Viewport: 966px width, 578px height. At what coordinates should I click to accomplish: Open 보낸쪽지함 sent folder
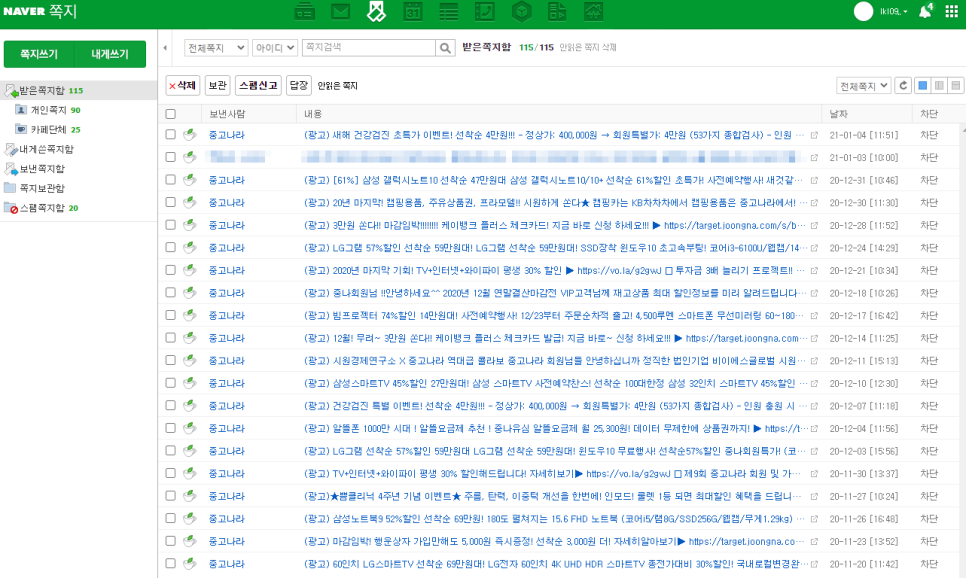pyautogui.click(x=42, y=168)
